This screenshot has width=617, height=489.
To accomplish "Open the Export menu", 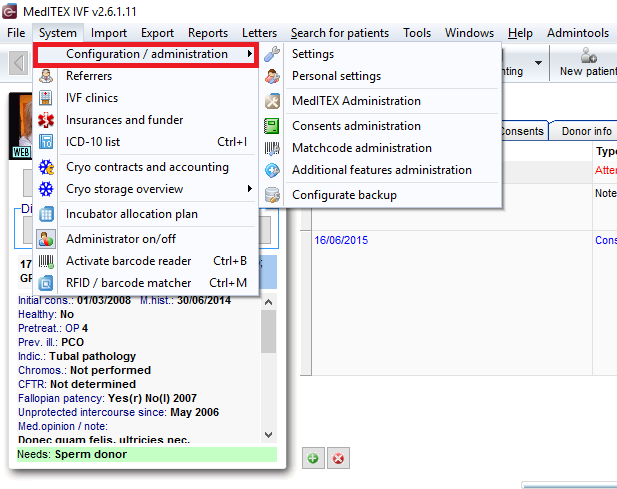I will 157,33.
